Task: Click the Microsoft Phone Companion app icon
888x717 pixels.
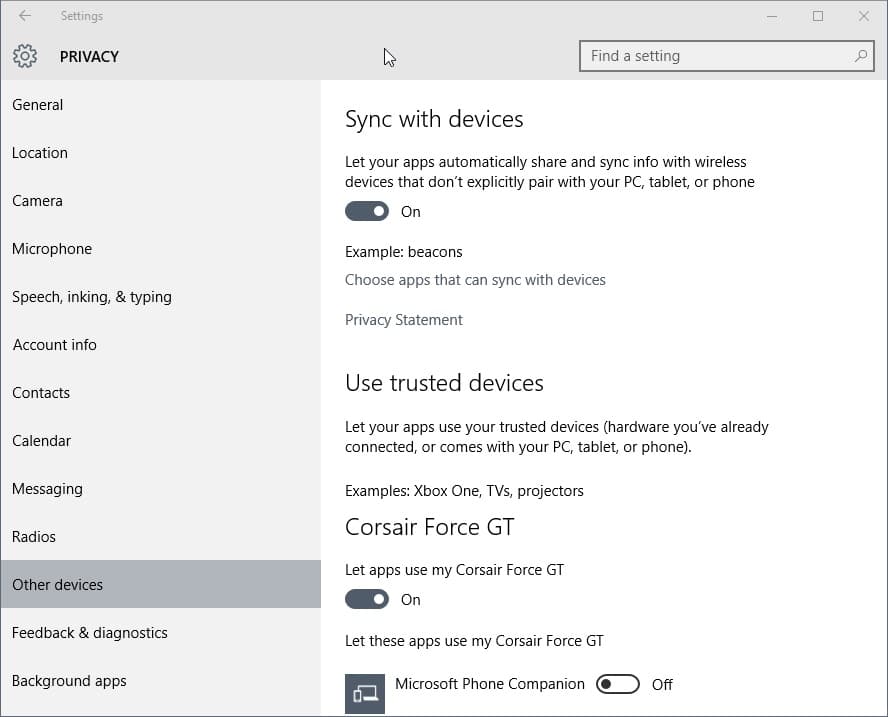Action: tap(365, 692)
